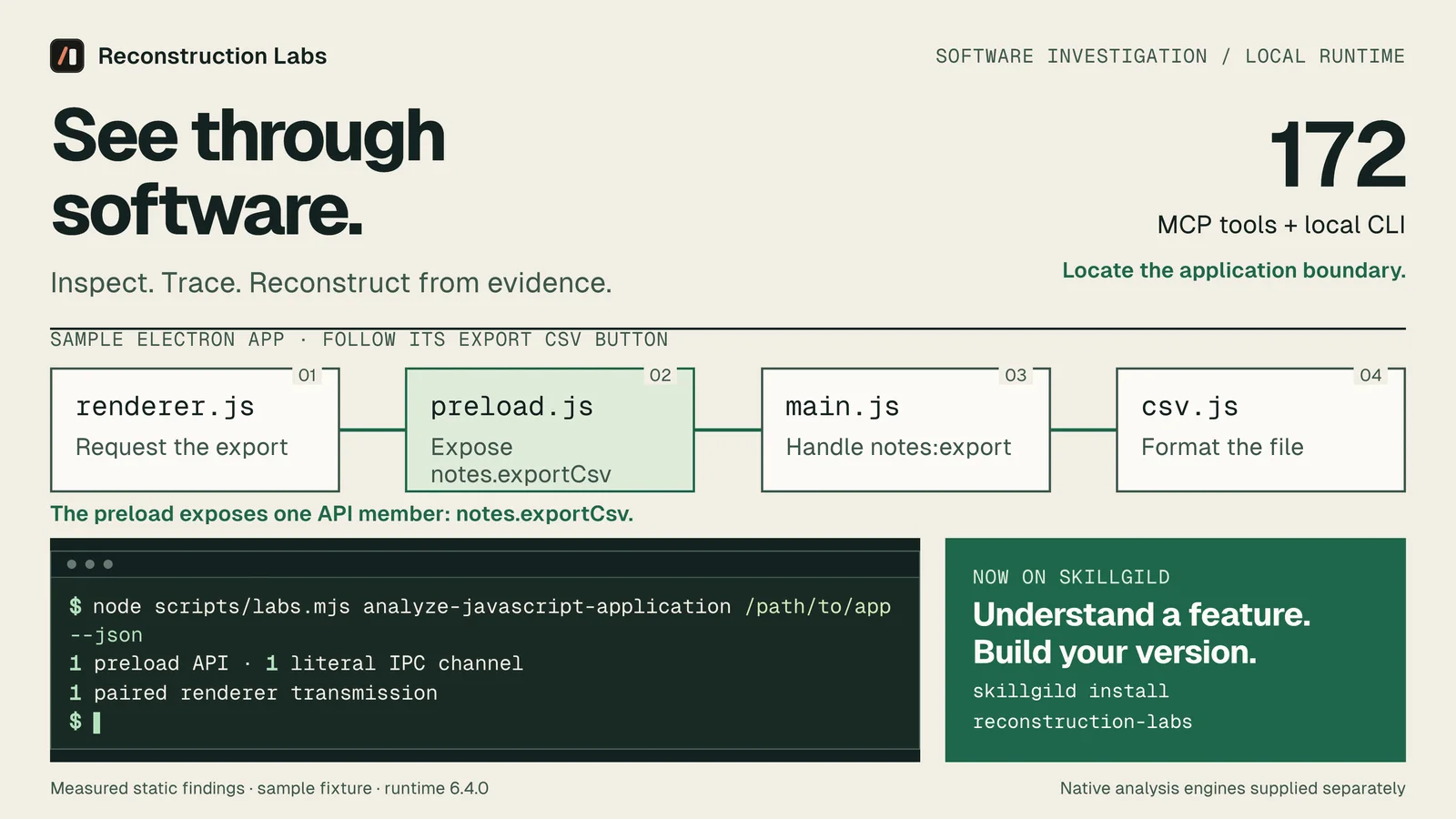Click the large 172 tools count
Image resolution: width=1456 pixels, height=819 pixels.
coord(1337,155)
